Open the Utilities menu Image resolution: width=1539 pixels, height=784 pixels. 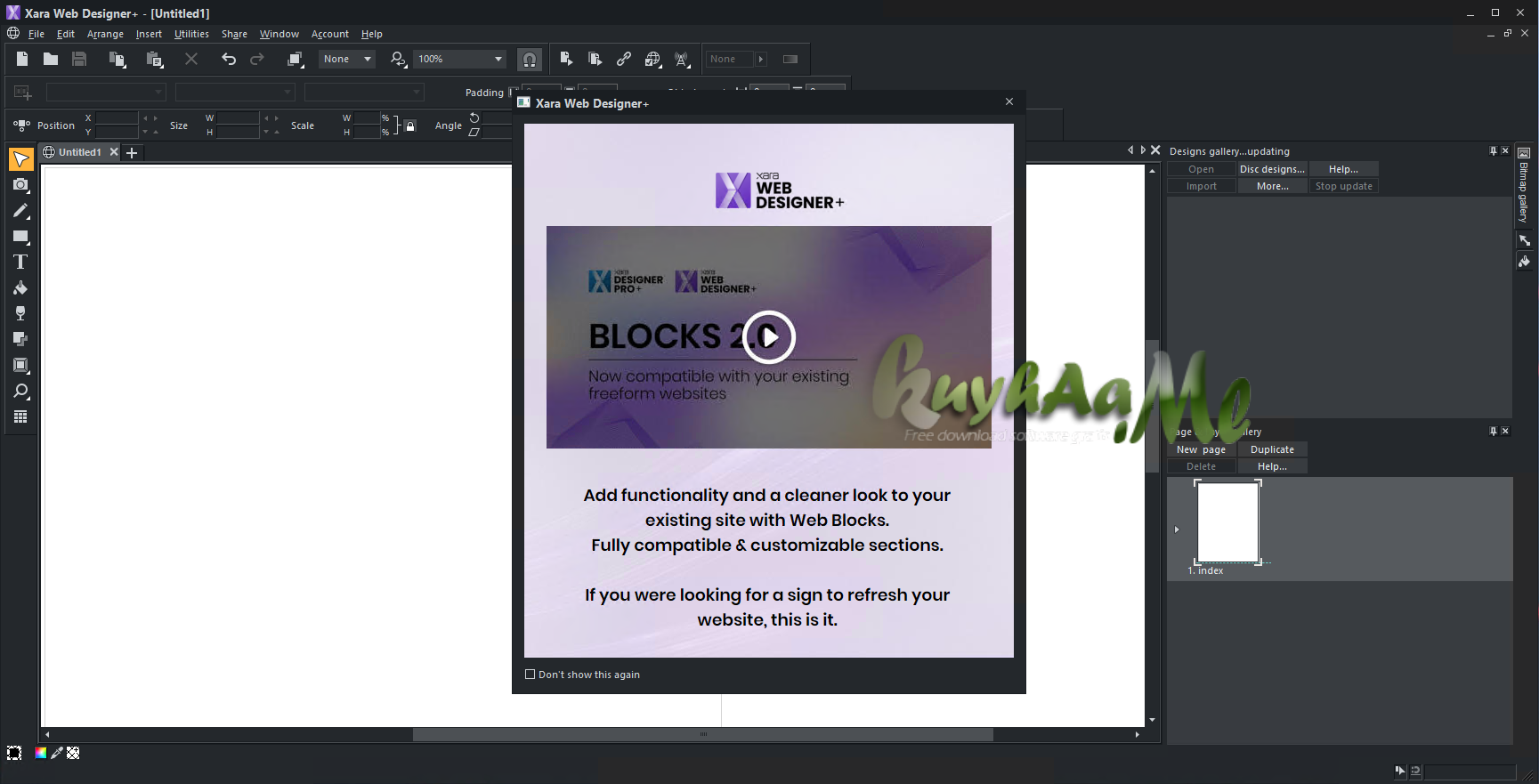191,34
